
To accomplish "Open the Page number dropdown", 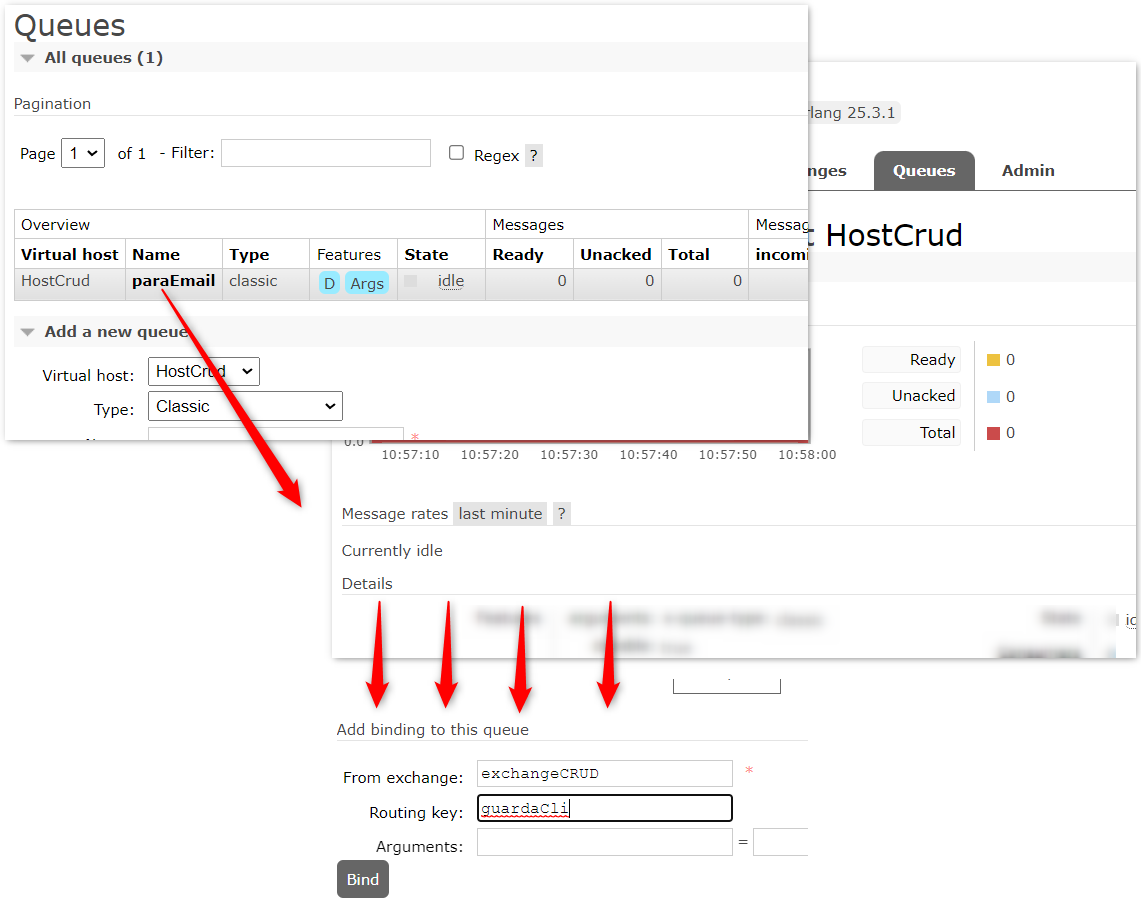I will click(x=83, y=154).
